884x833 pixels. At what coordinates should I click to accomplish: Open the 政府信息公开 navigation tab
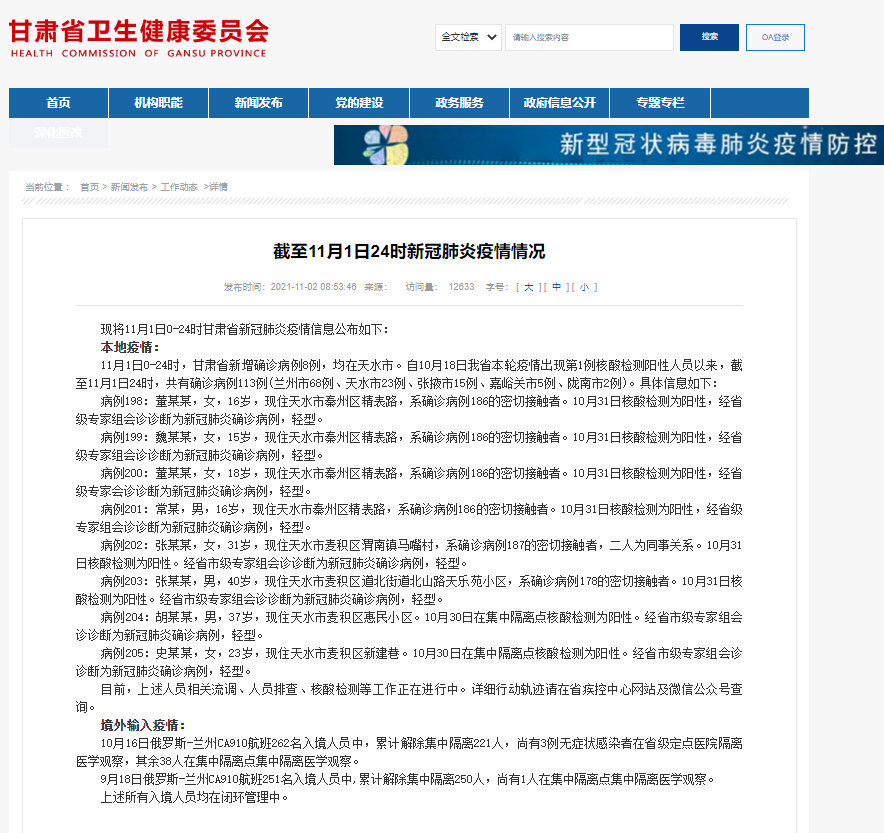[x=559, y=103]
